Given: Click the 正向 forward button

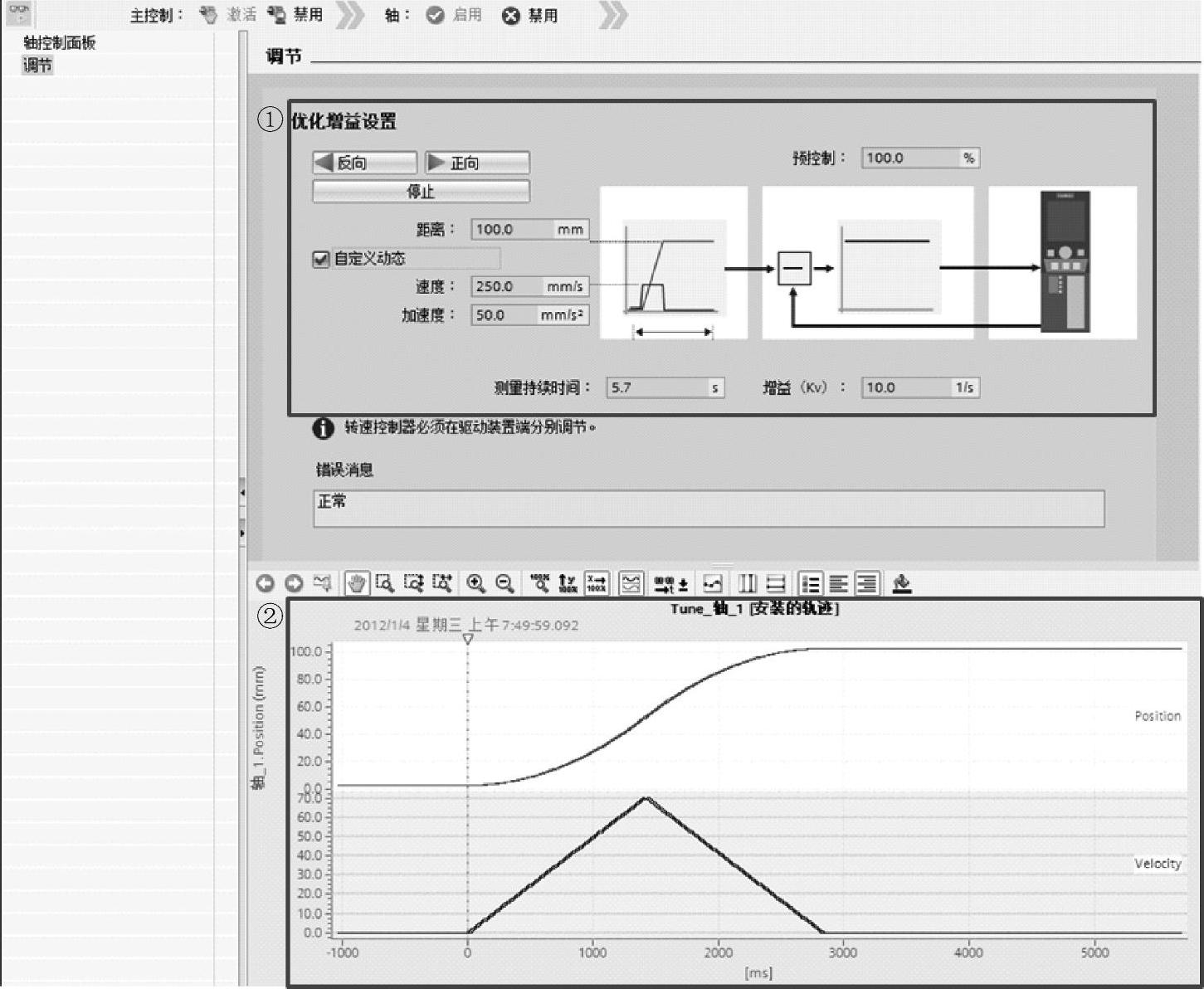Looking at the screenshot, I should click(x=477, y=163).
